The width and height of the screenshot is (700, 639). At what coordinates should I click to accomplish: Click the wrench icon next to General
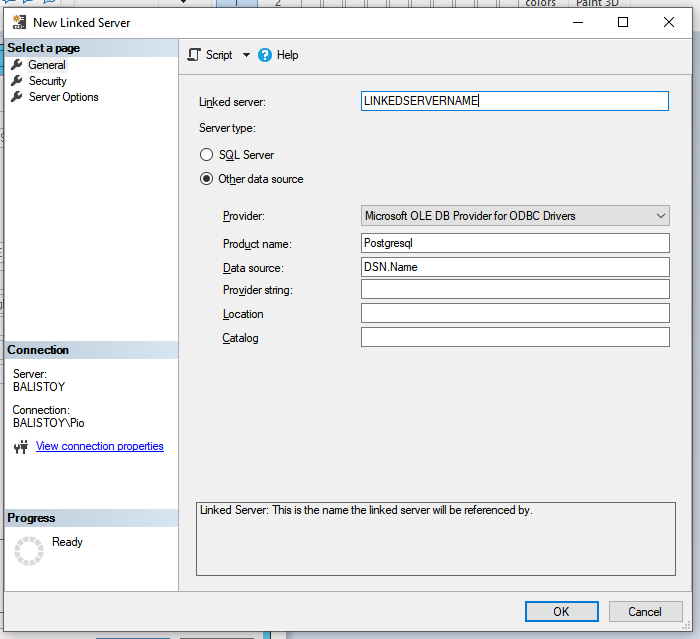click(17, 65)
